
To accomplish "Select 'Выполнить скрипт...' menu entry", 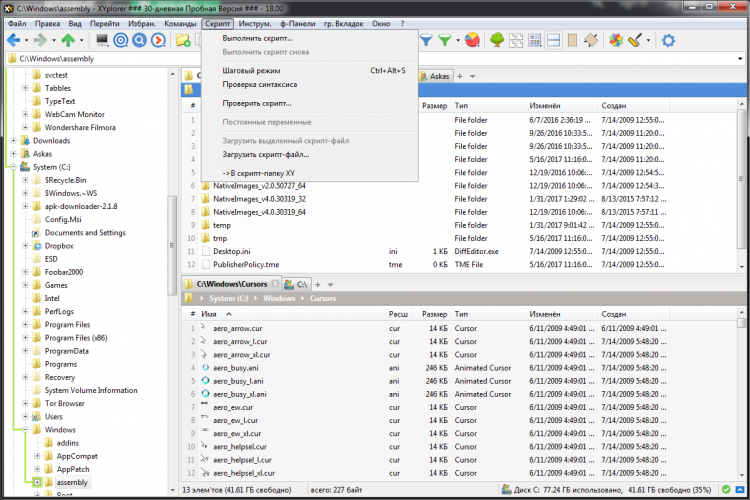I will 310,38.
